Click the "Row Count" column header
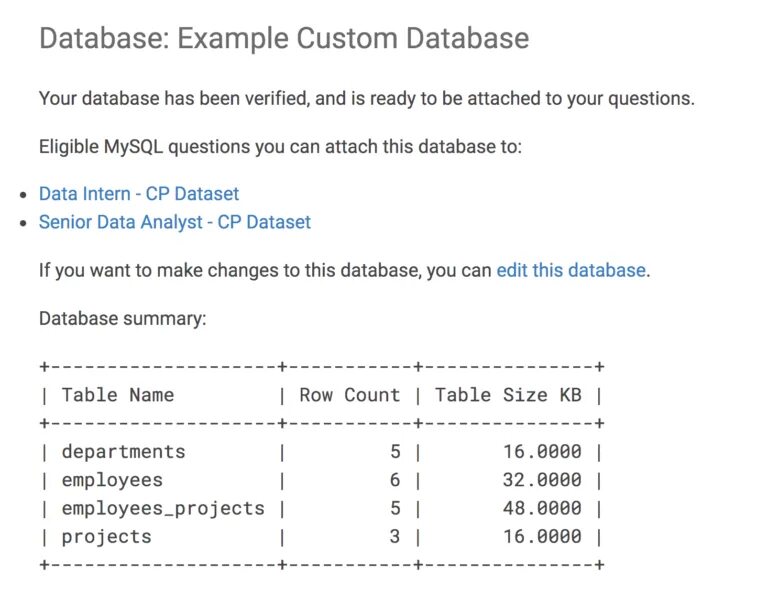This screenshot has height=611, width=768. point(349,395)
